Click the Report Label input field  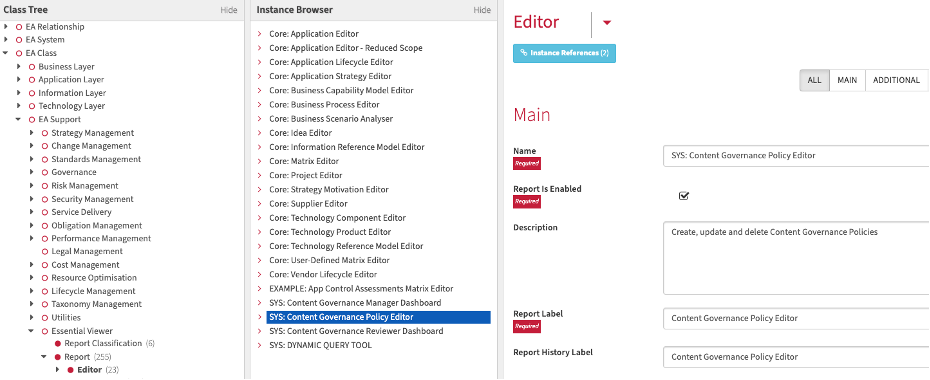[x=796, y=318]
